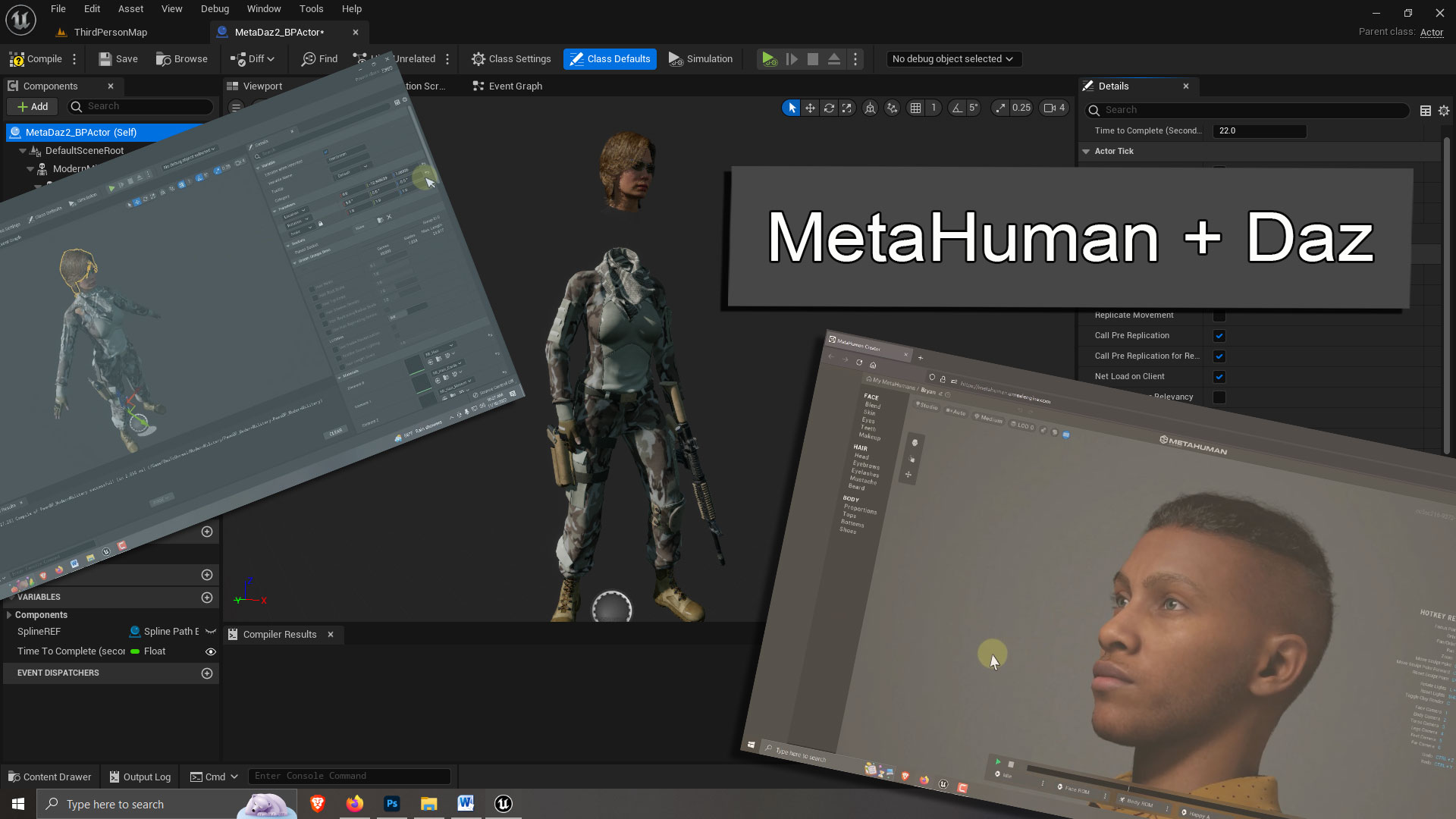Switch to the Viewport tab
This screenshot has width=1456, height=819.
click(x=262, y=86)
